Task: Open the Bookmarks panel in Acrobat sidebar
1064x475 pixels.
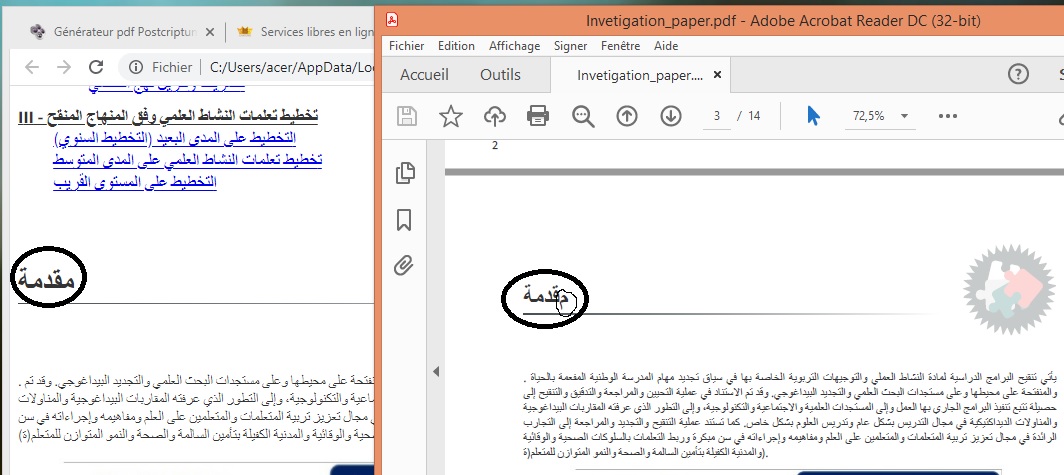Action: click(404, 220)
